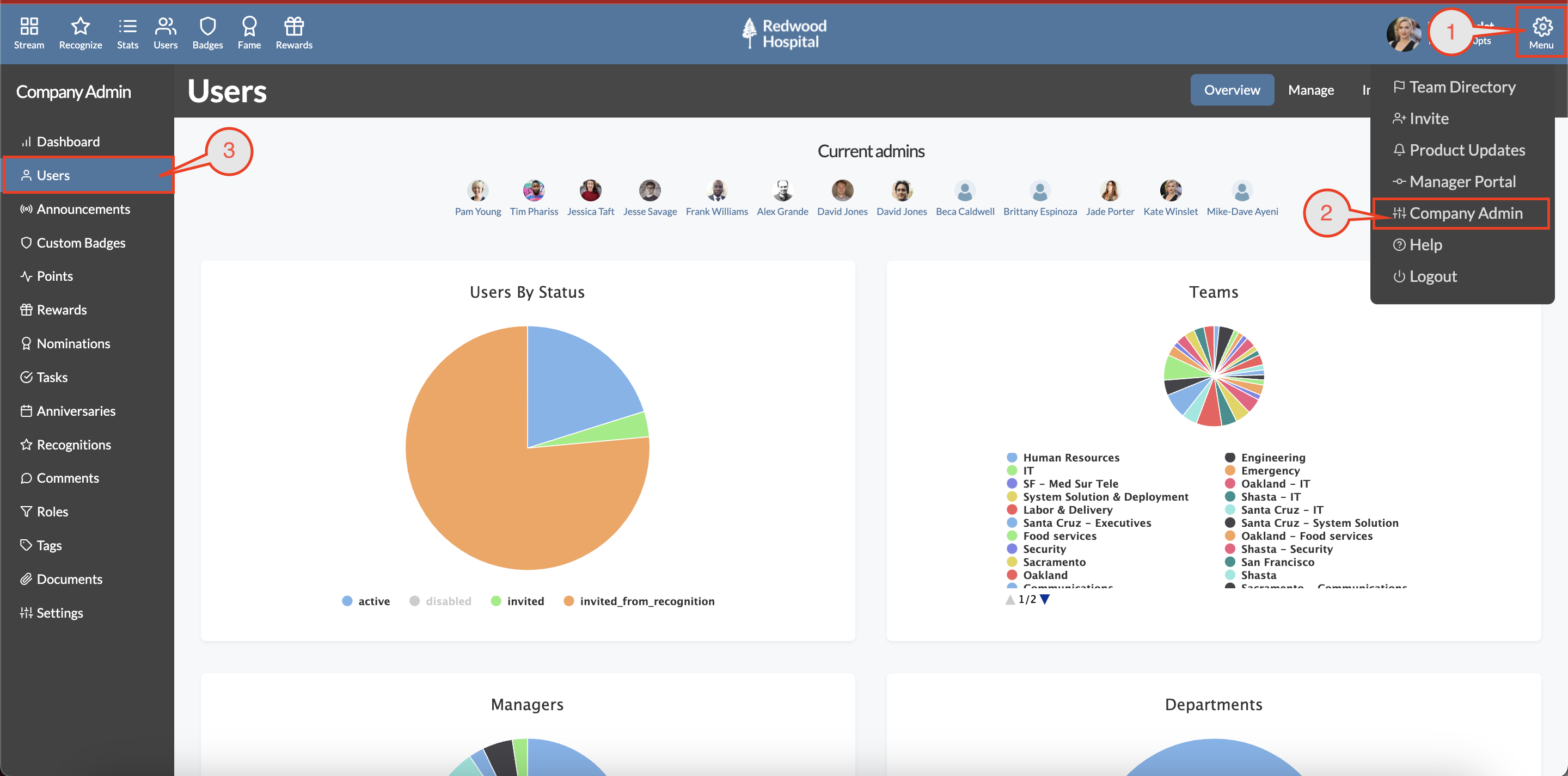Open admin Frank Williams's profile

(717, 199)
